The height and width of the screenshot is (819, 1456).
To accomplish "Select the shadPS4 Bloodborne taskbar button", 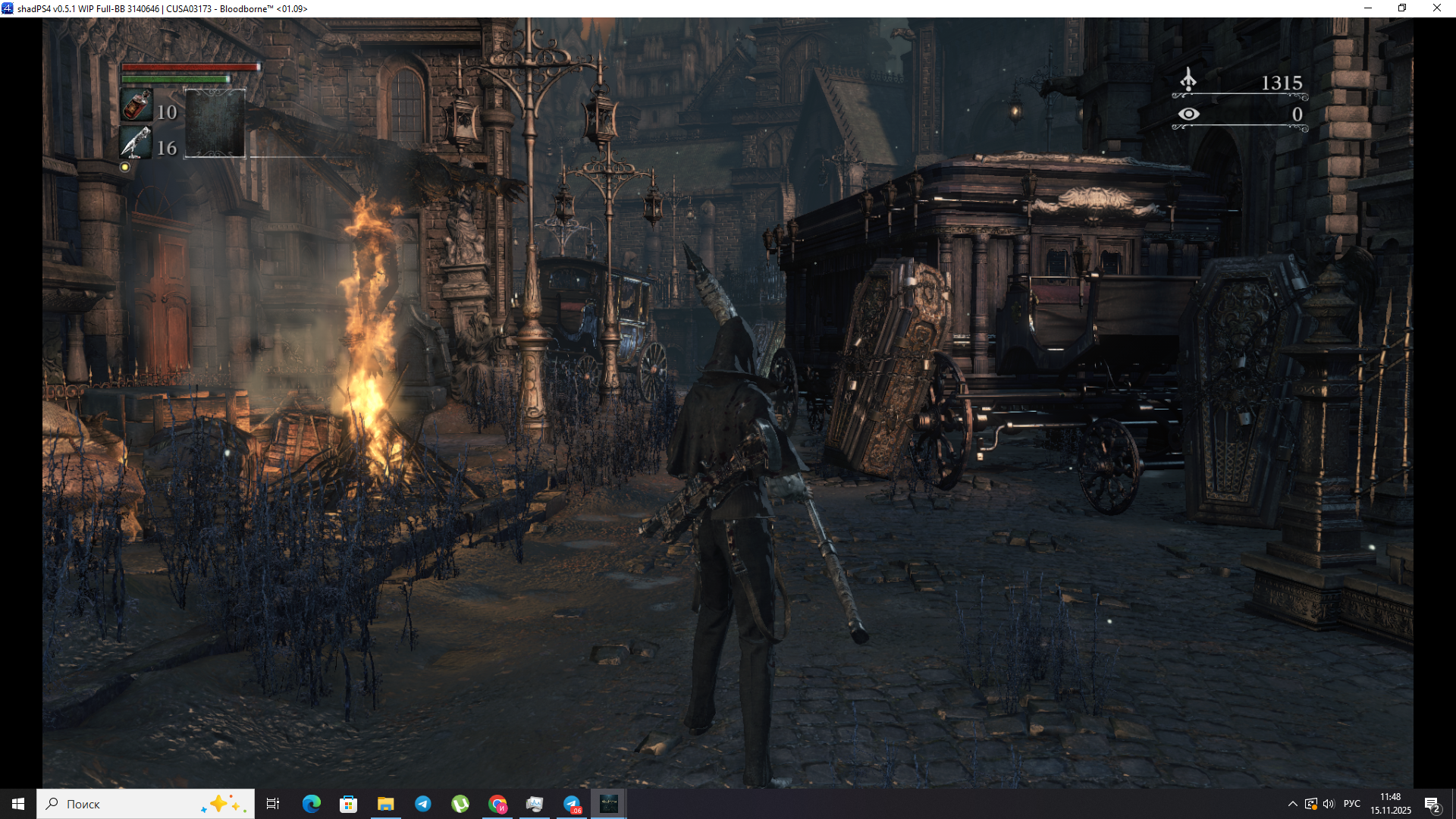I will pos(609,804).
